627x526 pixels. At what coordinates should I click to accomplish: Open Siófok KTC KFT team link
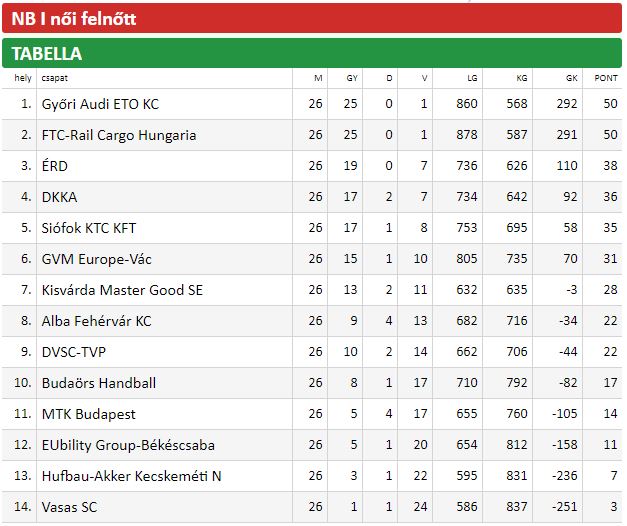click(89, 228)
